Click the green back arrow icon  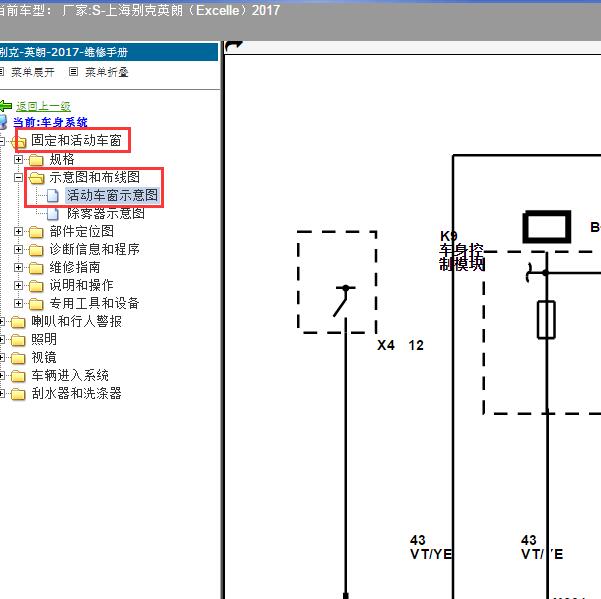click(x=6, y=106)
